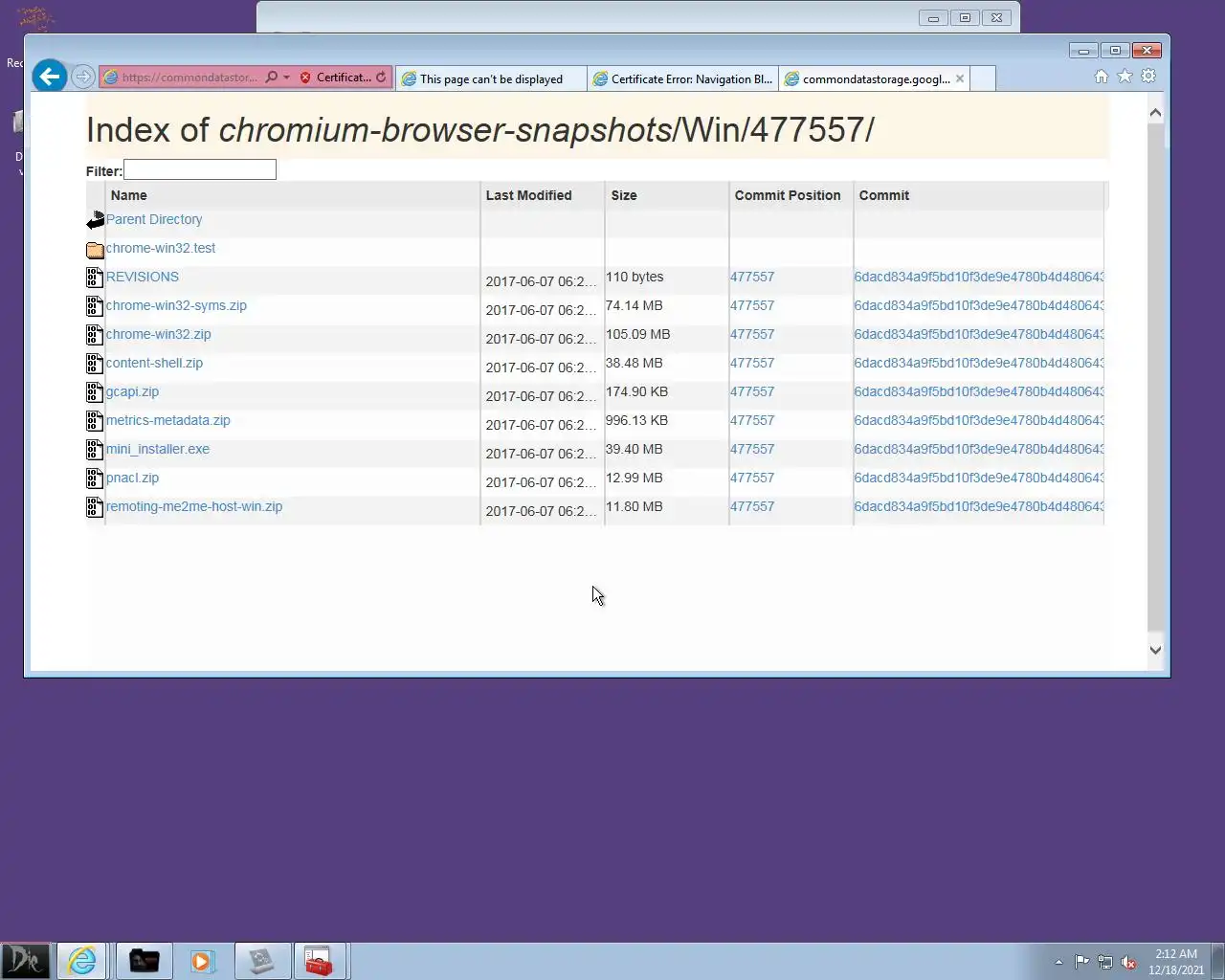Switch to 'This page can't be displayed' tab

(x=491, y=78)
